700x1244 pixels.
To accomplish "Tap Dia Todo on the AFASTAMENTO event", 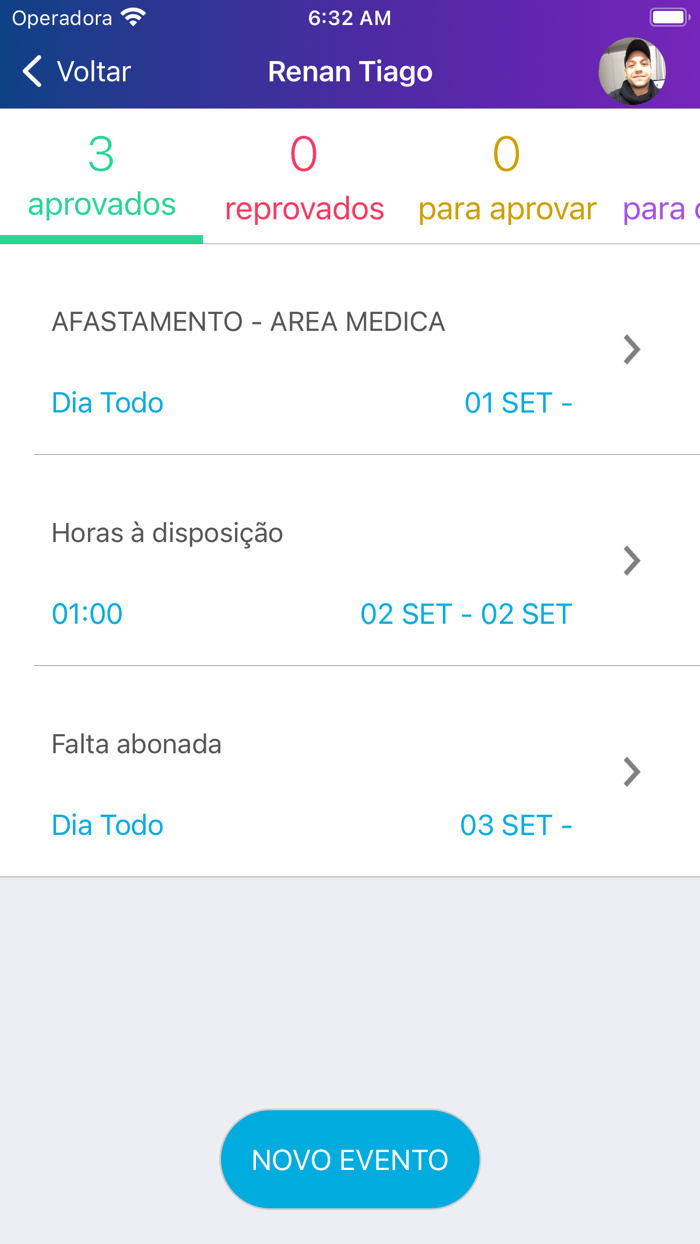I will (107, 402).
